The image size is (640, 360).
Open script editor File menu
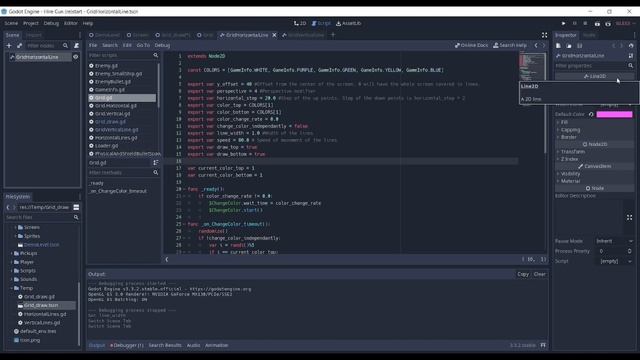coord(93,45)
